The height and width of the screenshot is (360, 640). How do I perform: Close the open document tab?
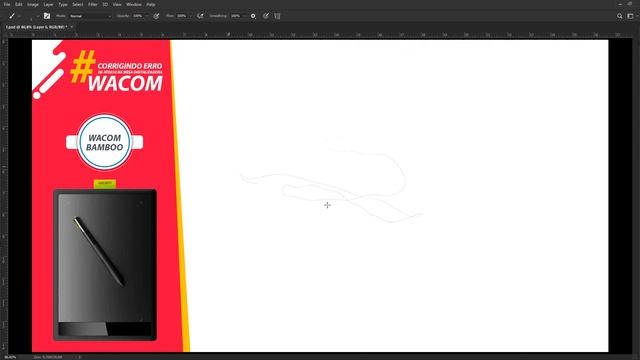72,27
